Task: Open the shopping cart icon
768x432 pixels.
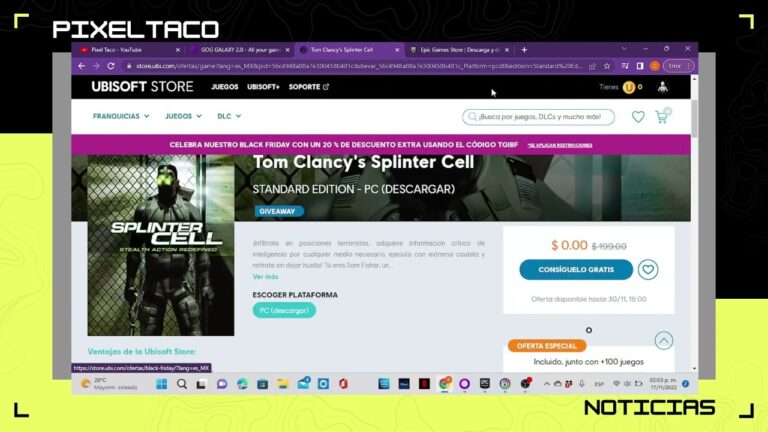Action: point(662,117)
